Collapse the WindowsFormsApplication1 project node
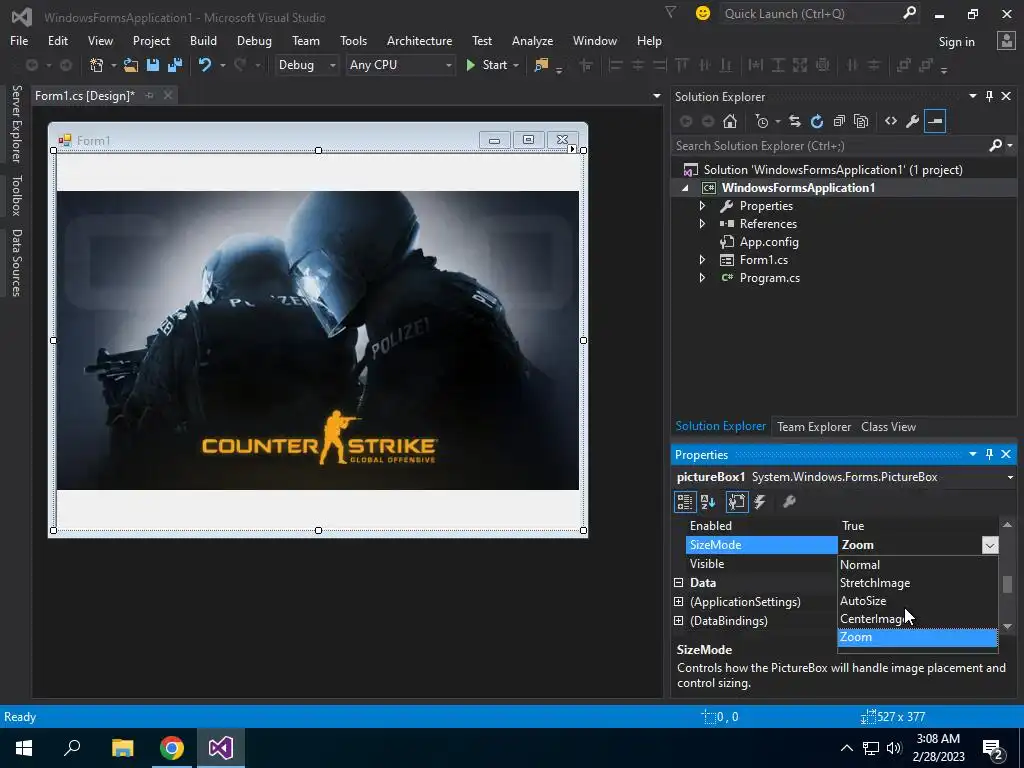Viewport: 1024px width, 768px height. 685,188
